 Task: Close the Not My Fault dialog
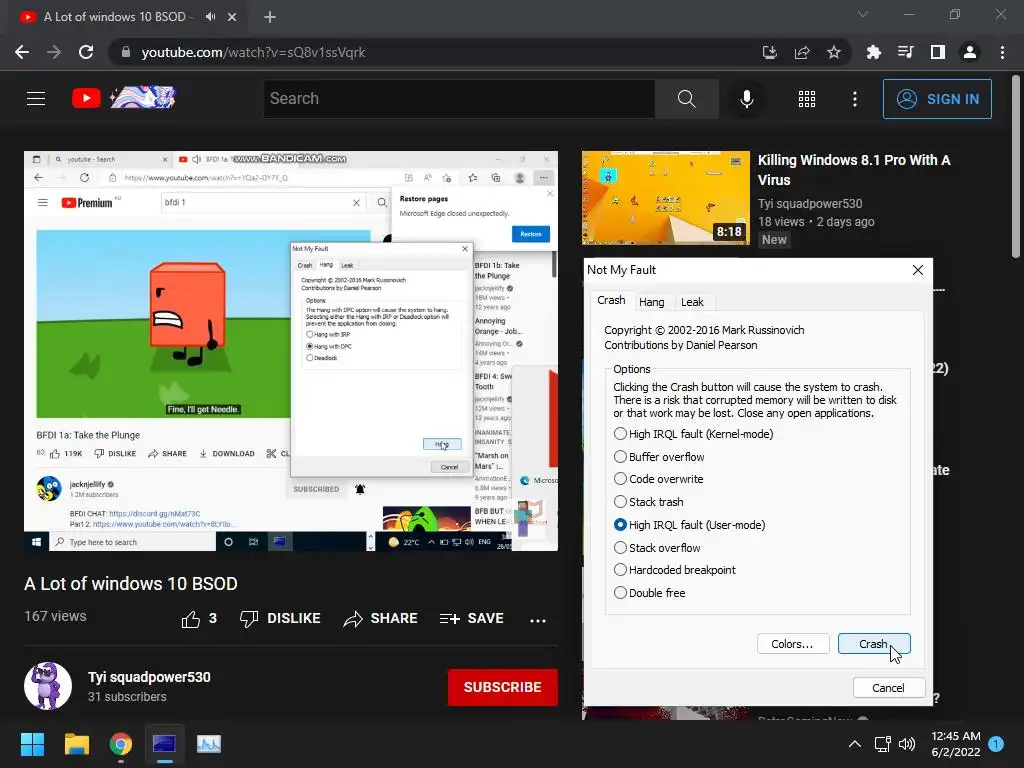pyautogui.click(x=918, y=270)
